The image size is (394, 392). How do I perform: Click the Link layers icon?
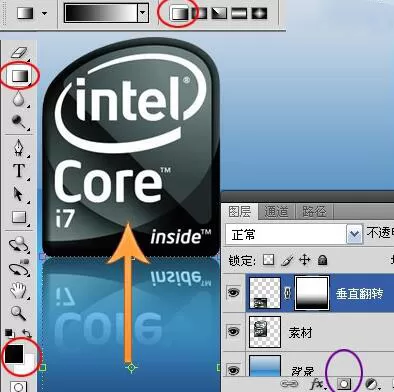tap(289, 384)
